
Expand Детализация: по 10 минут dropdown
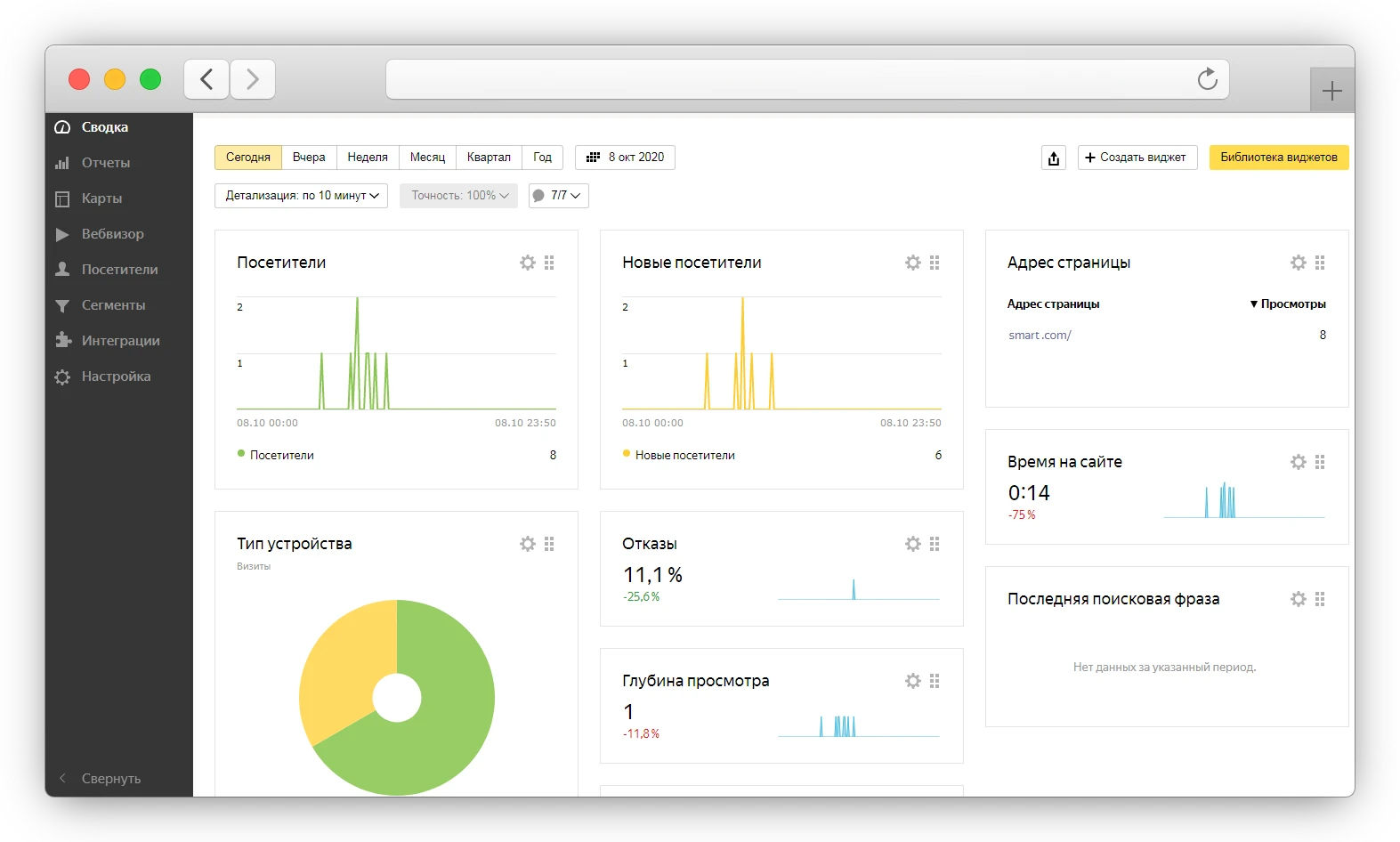tap(301, 196)
